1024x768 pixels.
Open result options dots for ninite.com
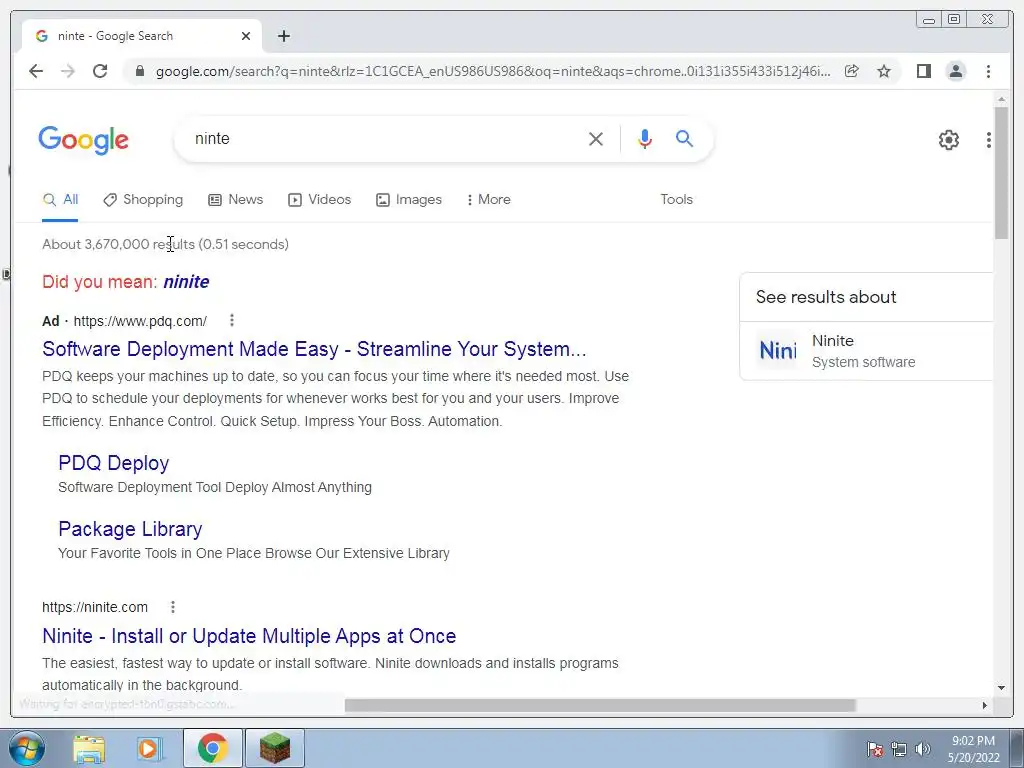point(172,607)
